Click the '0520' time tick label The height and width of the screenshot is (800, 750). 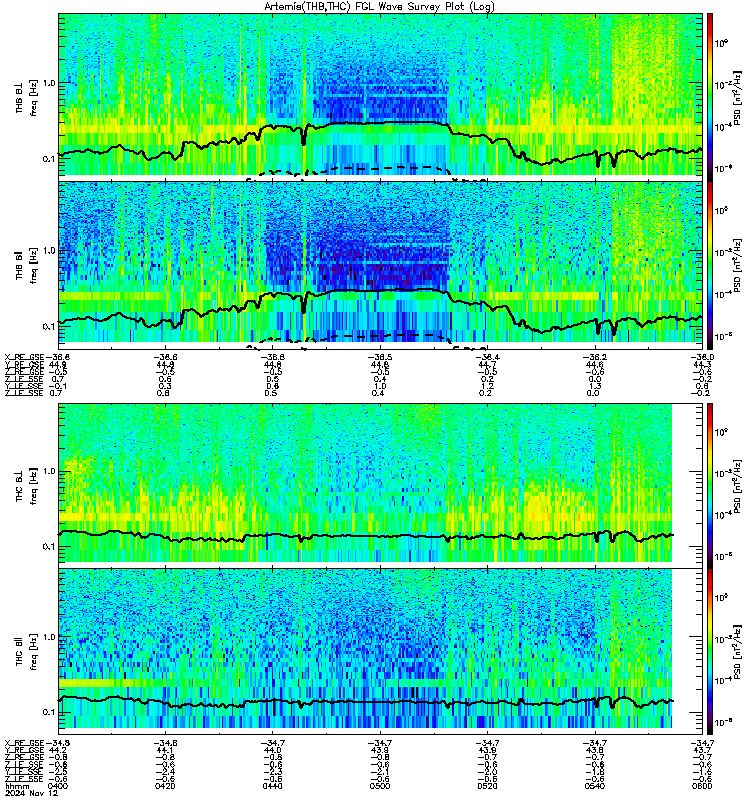pyautogui.click(x=487, y=786)
